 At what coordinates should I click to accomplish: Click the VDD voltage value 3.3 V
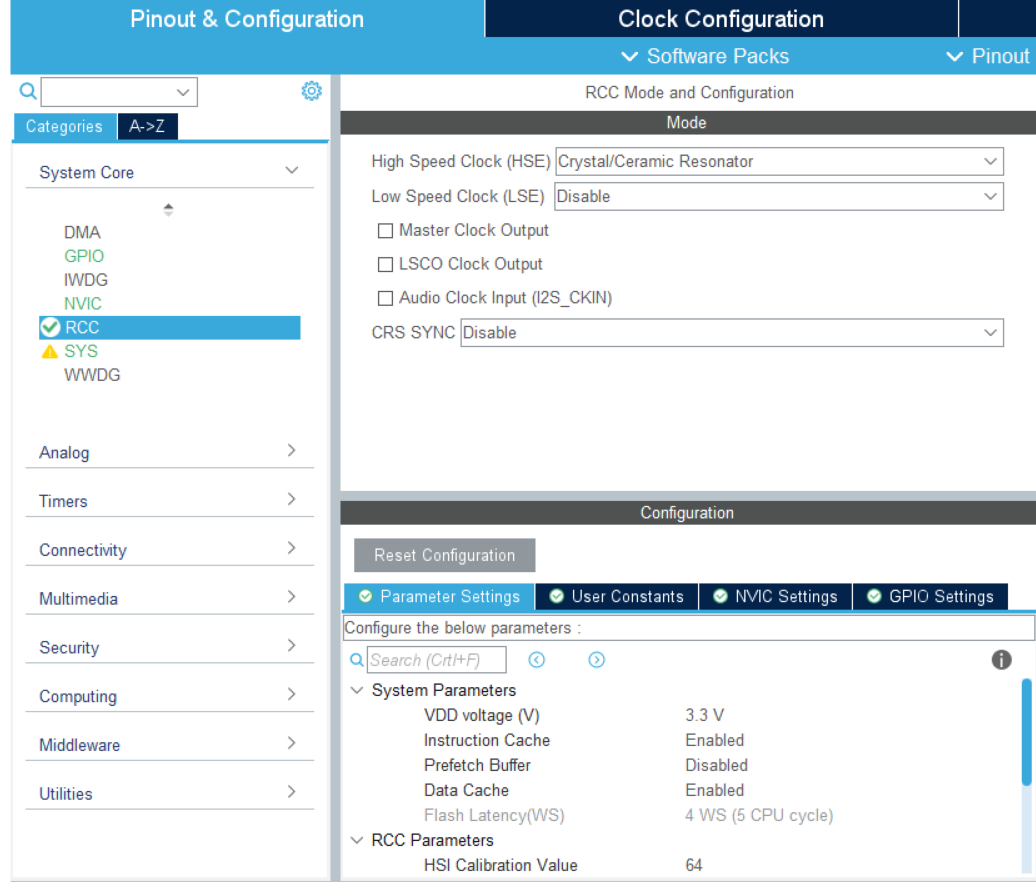click(704, 716)
